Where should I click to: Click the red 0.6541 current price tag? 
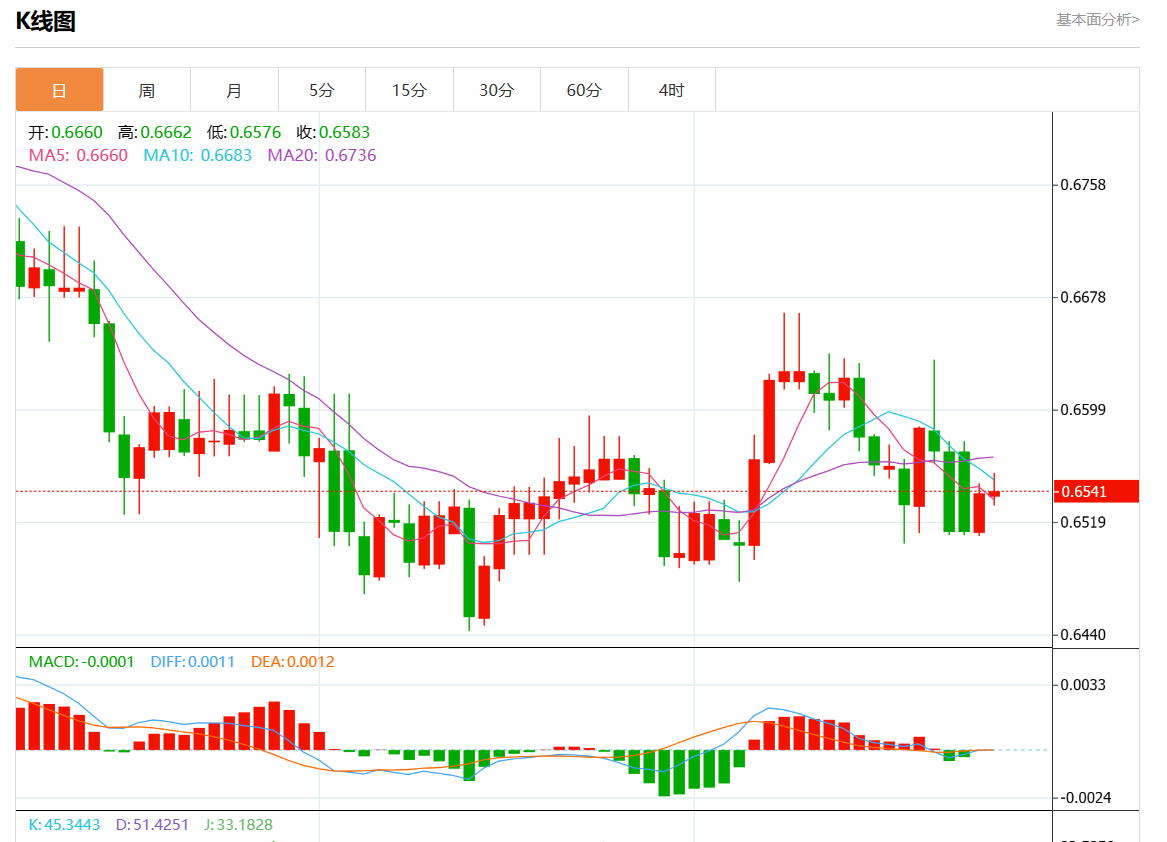(x=1097, y=491)
